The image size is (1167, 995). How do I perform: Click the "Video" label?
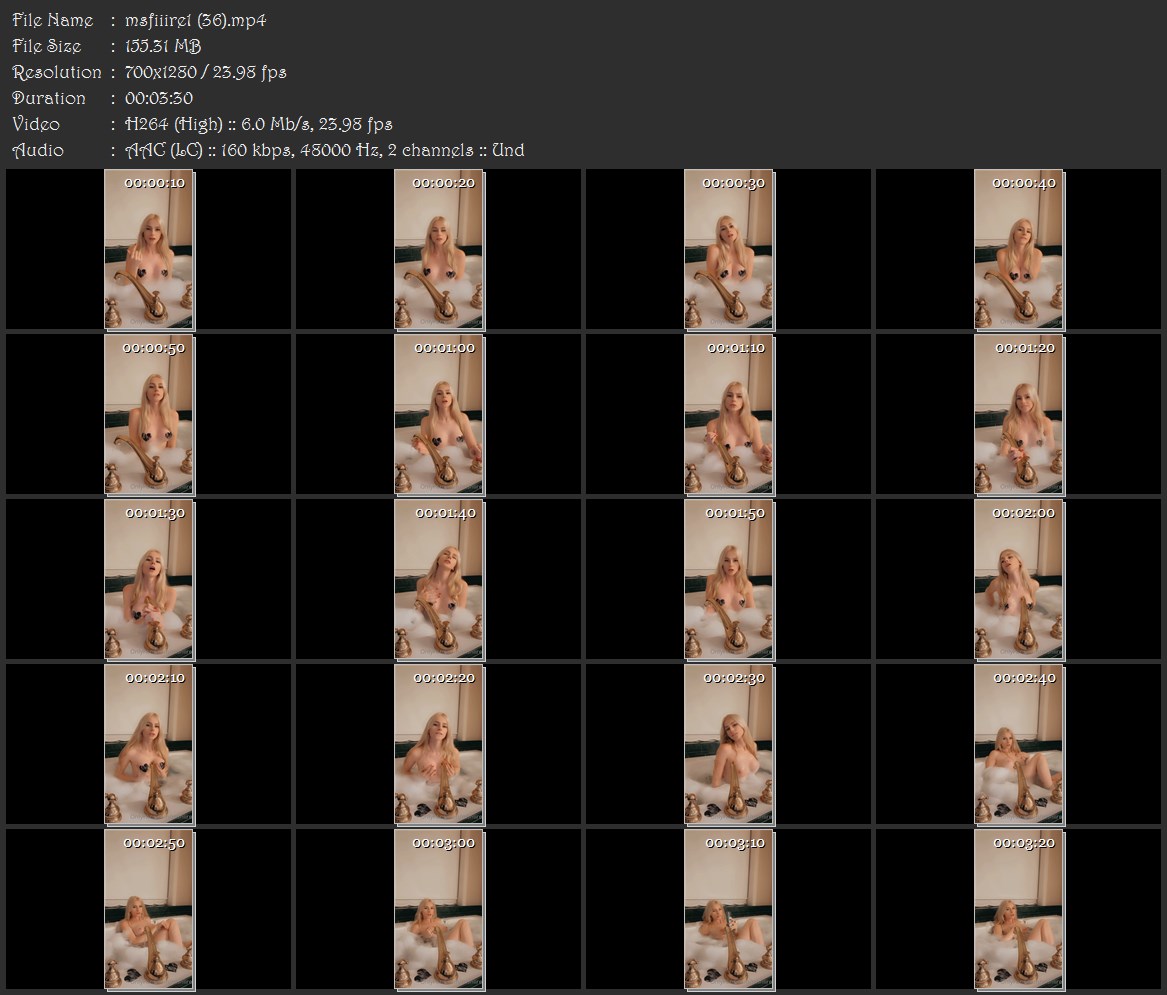[x=36, y=124]
